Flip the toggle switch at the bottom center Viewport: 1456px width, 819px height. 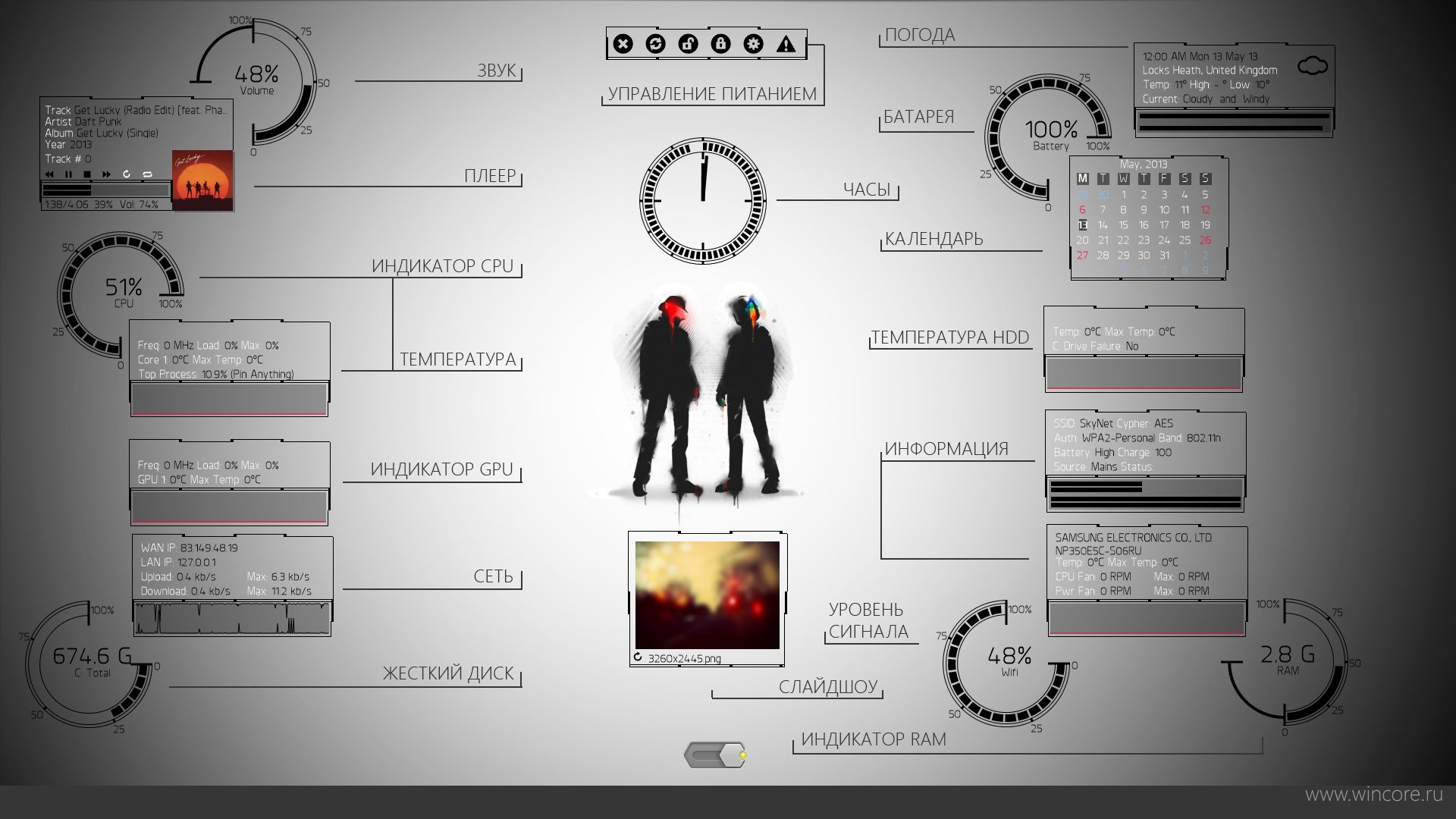click(716, 755)
